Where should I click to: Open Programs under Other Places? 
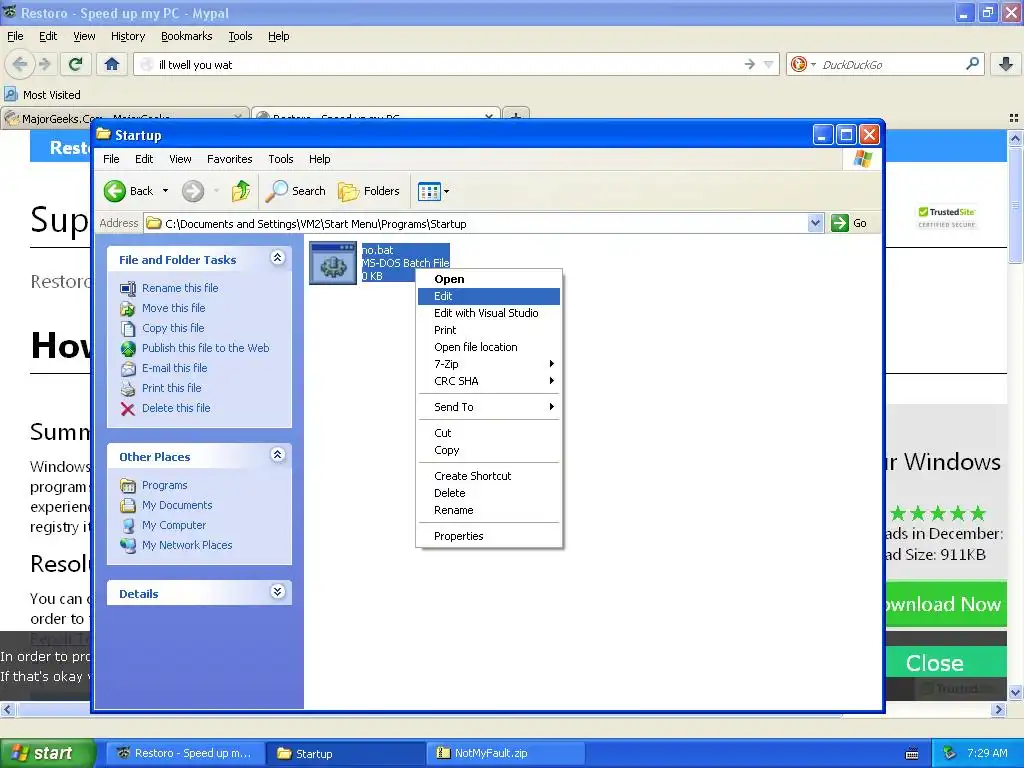(x=165, y=485)
